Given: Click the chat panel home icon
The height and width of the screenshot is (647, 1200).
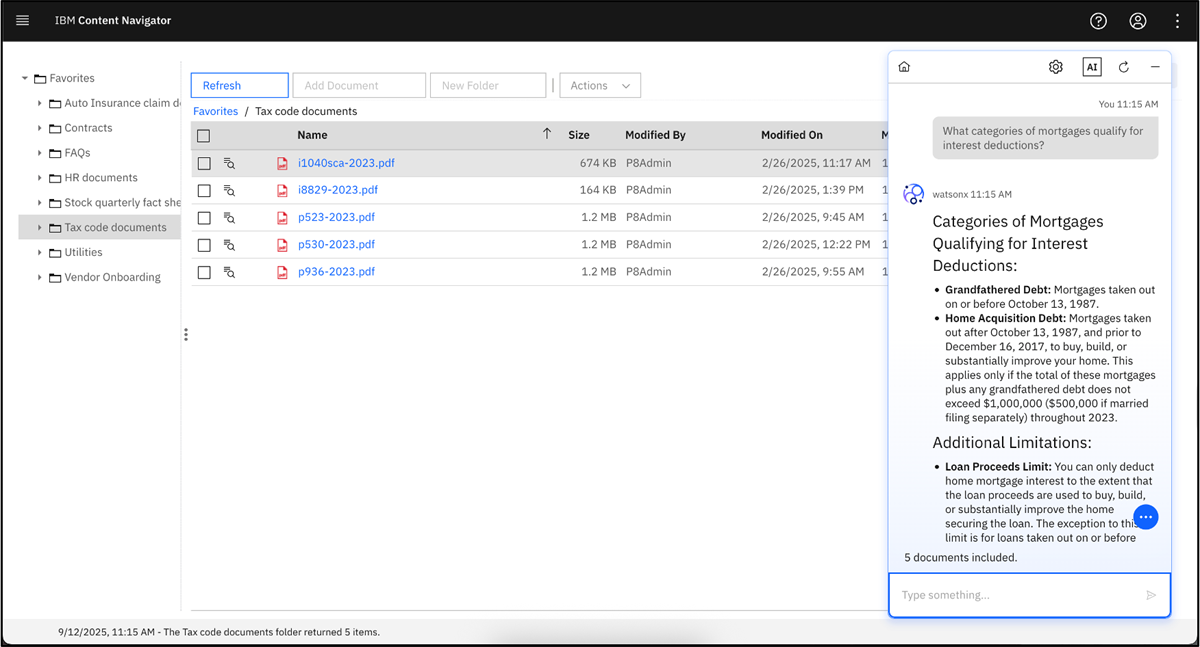Looking at the screenshot, I should pyautogui.click(x=904, y=67).
